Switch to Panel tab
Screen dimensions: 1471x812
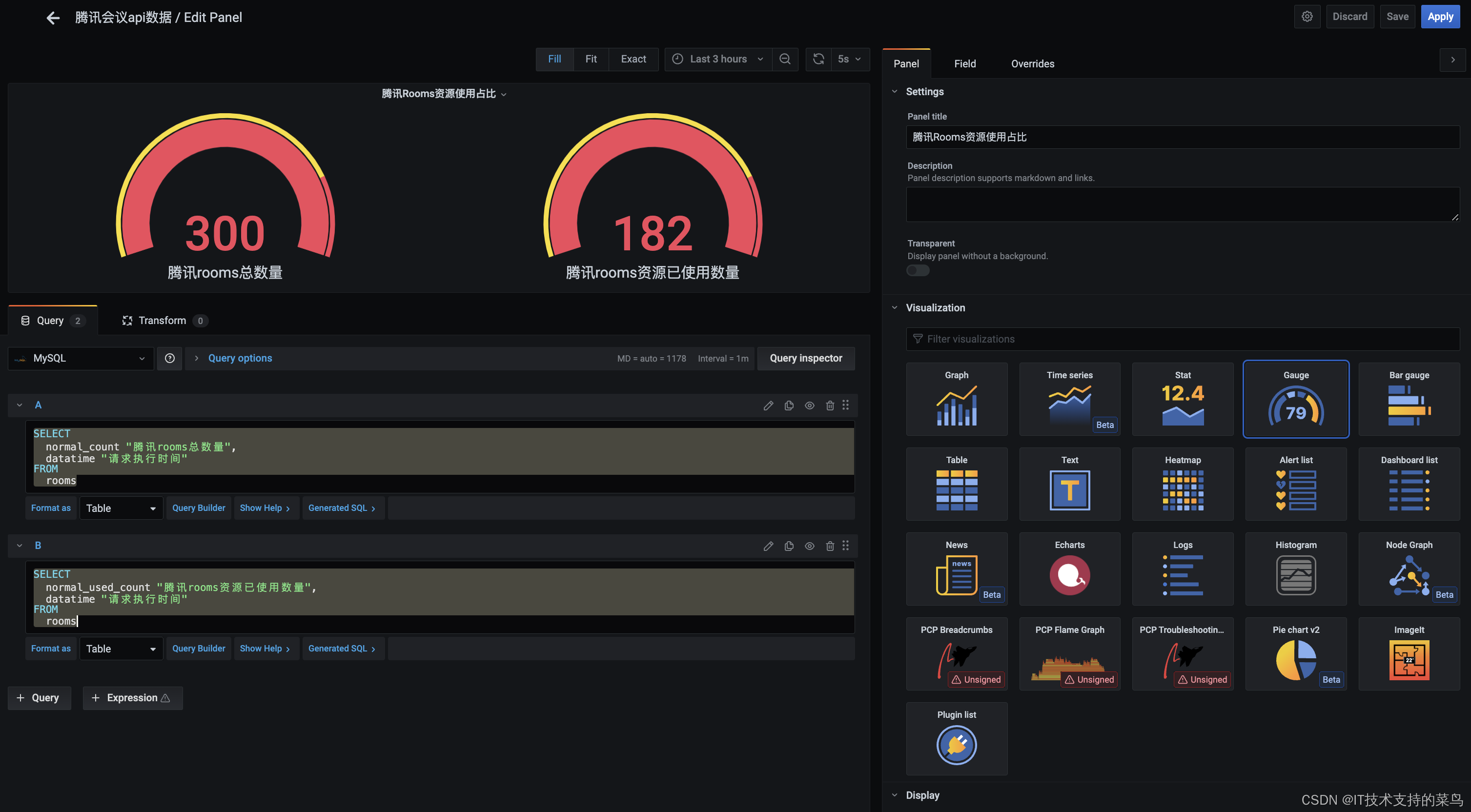906,63
